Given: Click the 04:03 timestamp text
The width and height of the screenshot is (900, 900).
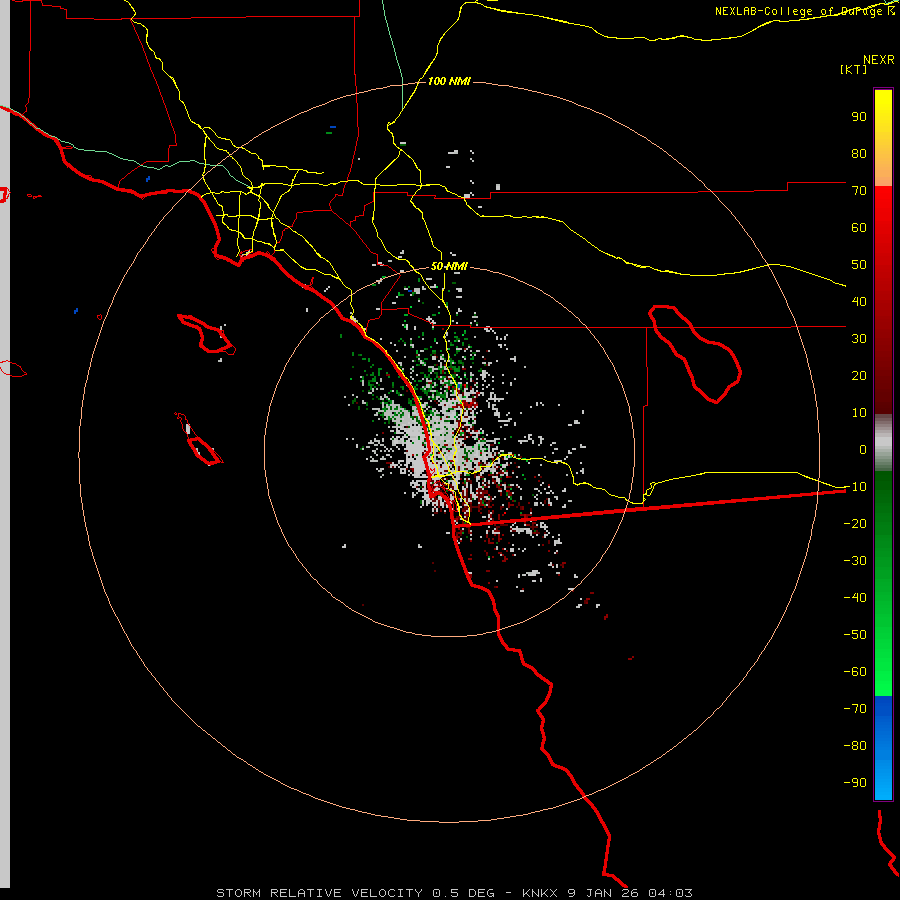Looking at the screenshot, I should (x=670, y=893).
